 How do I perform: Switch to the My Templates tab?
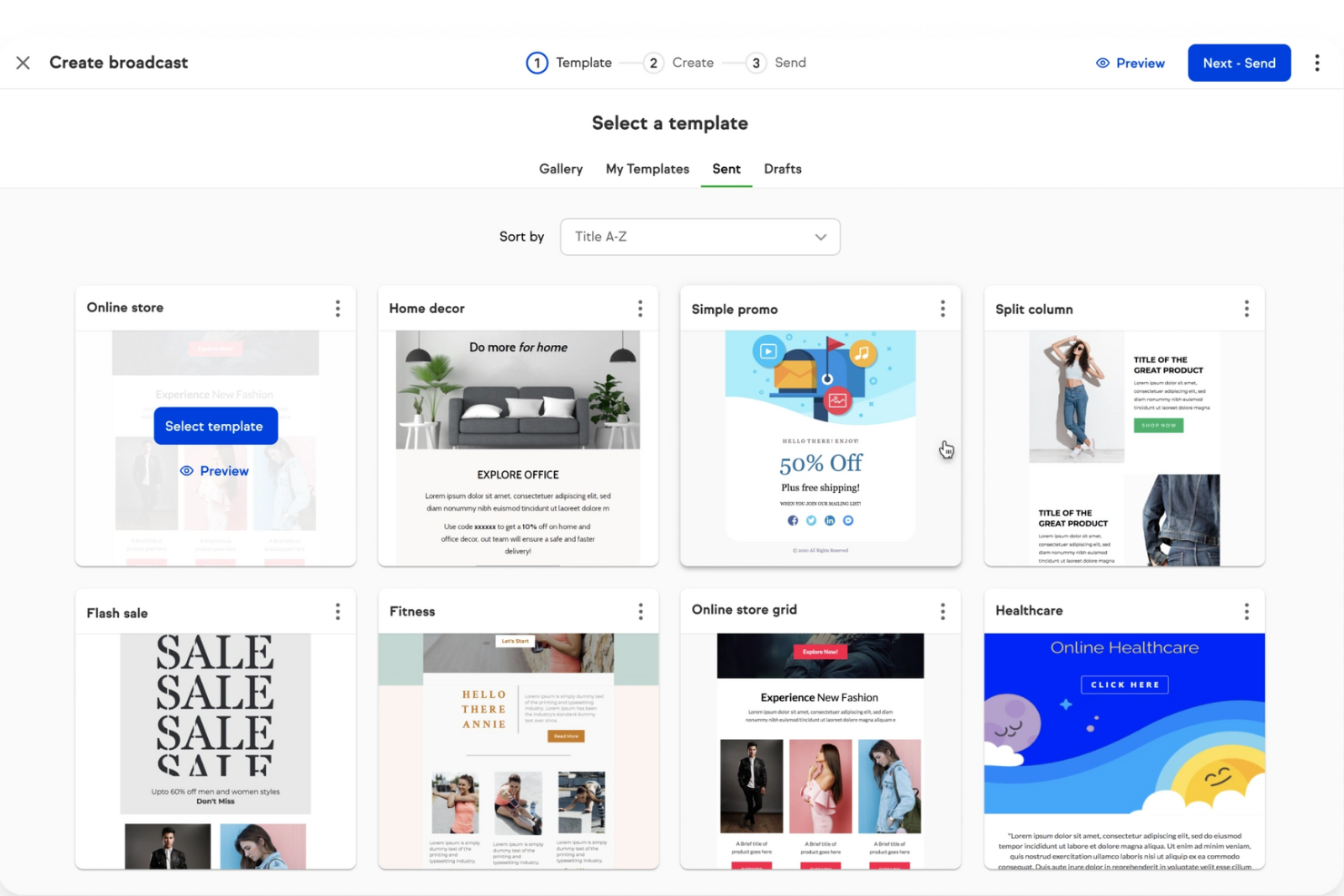(647, 169)
